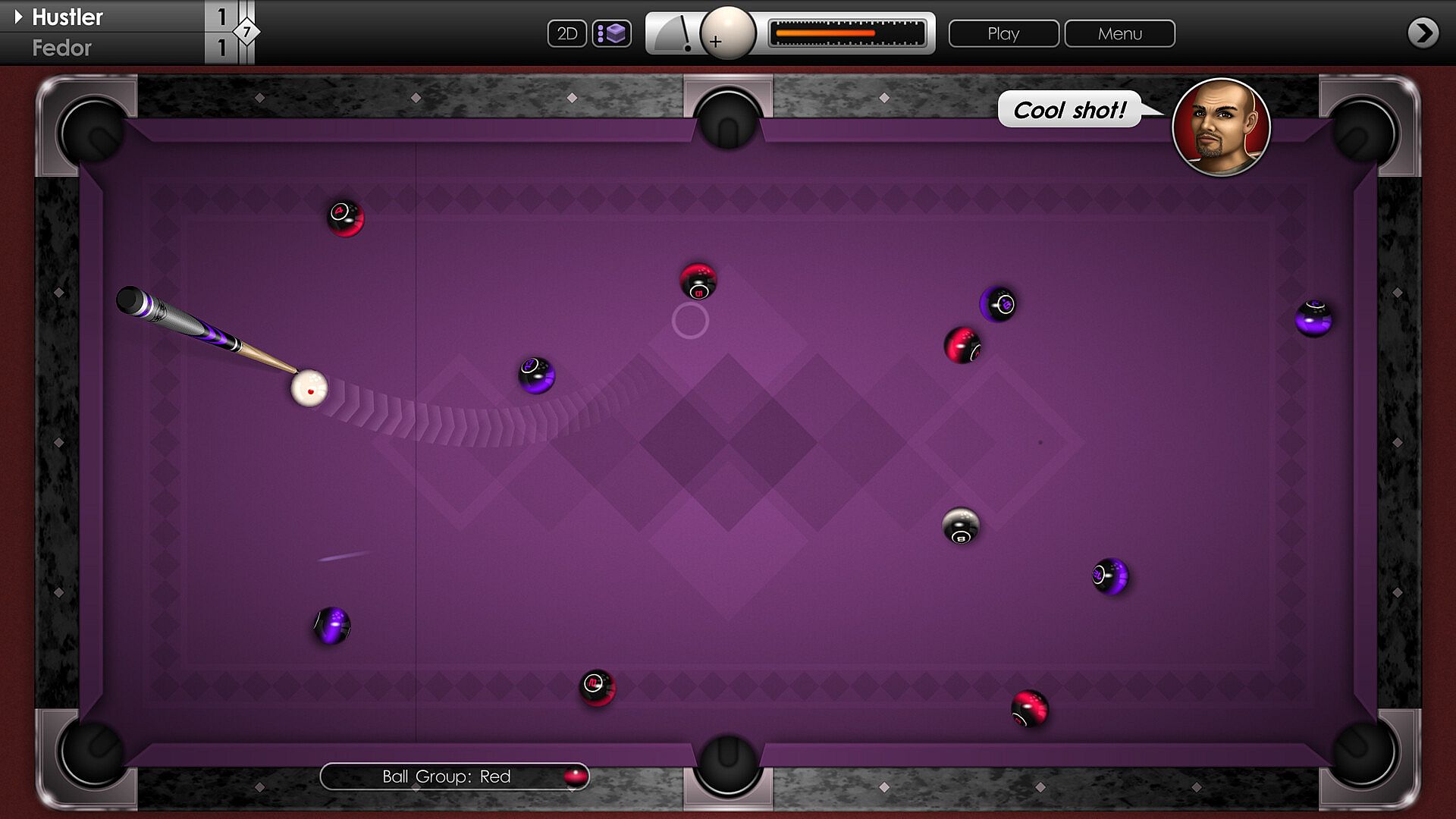Click the aiming ghost ball circle
Viewport: 1456px width, 819px height.
point(690,320)
